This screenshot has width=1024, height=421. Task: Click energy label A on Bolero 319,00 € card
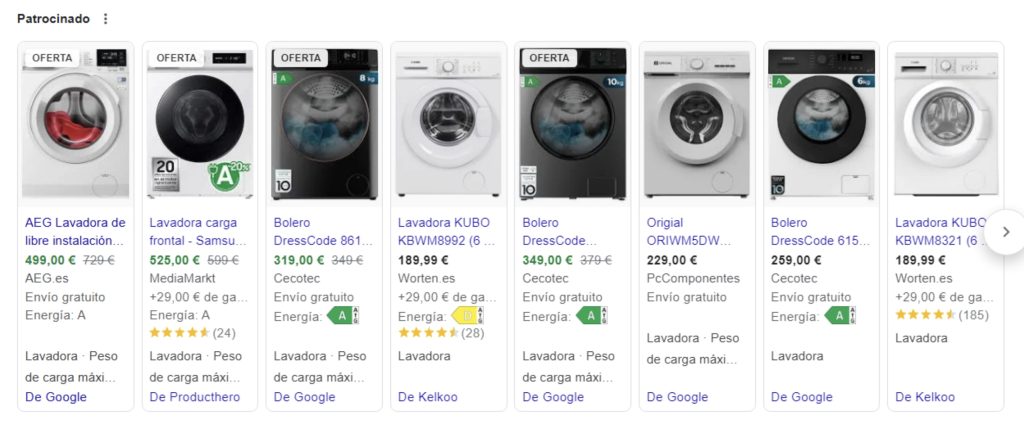point(343,316)
